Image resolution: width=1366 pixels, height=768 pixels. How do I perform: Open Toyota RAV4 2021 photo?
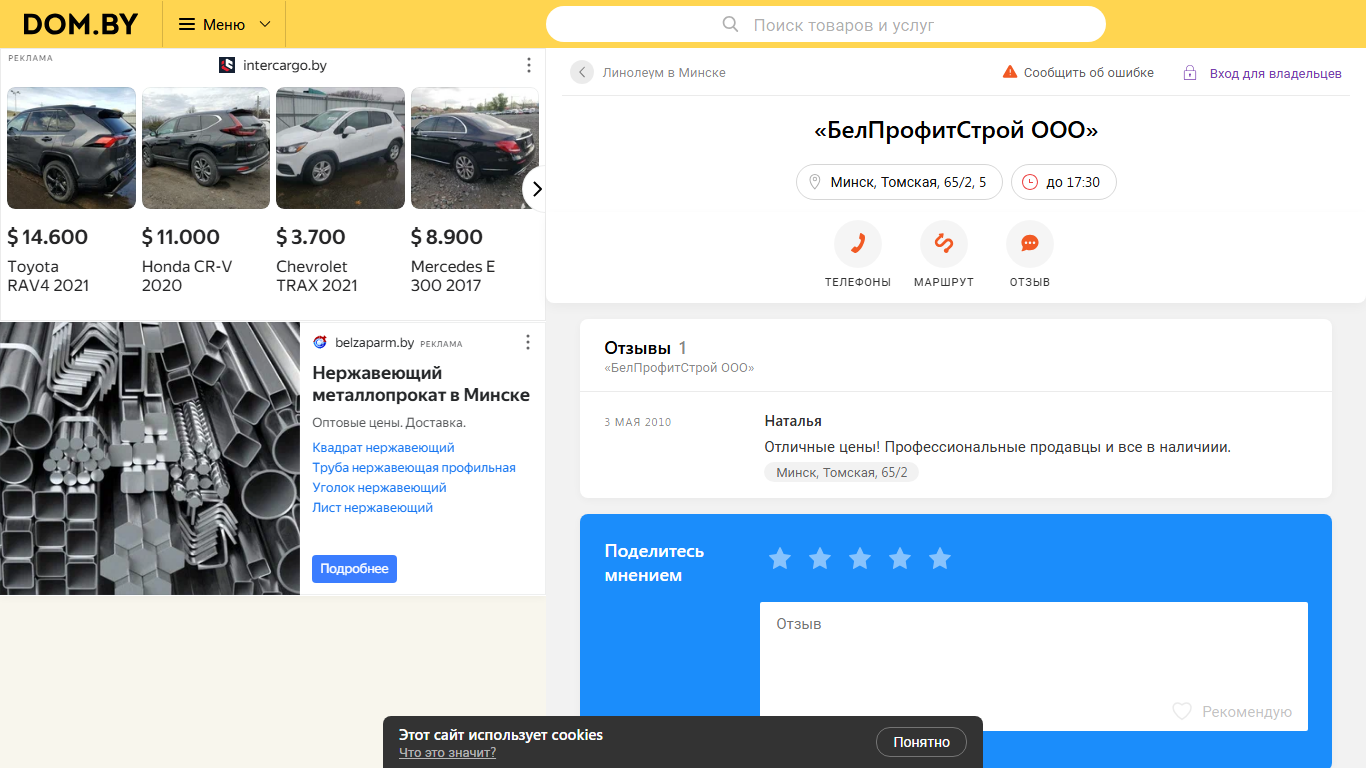[71, 148]
